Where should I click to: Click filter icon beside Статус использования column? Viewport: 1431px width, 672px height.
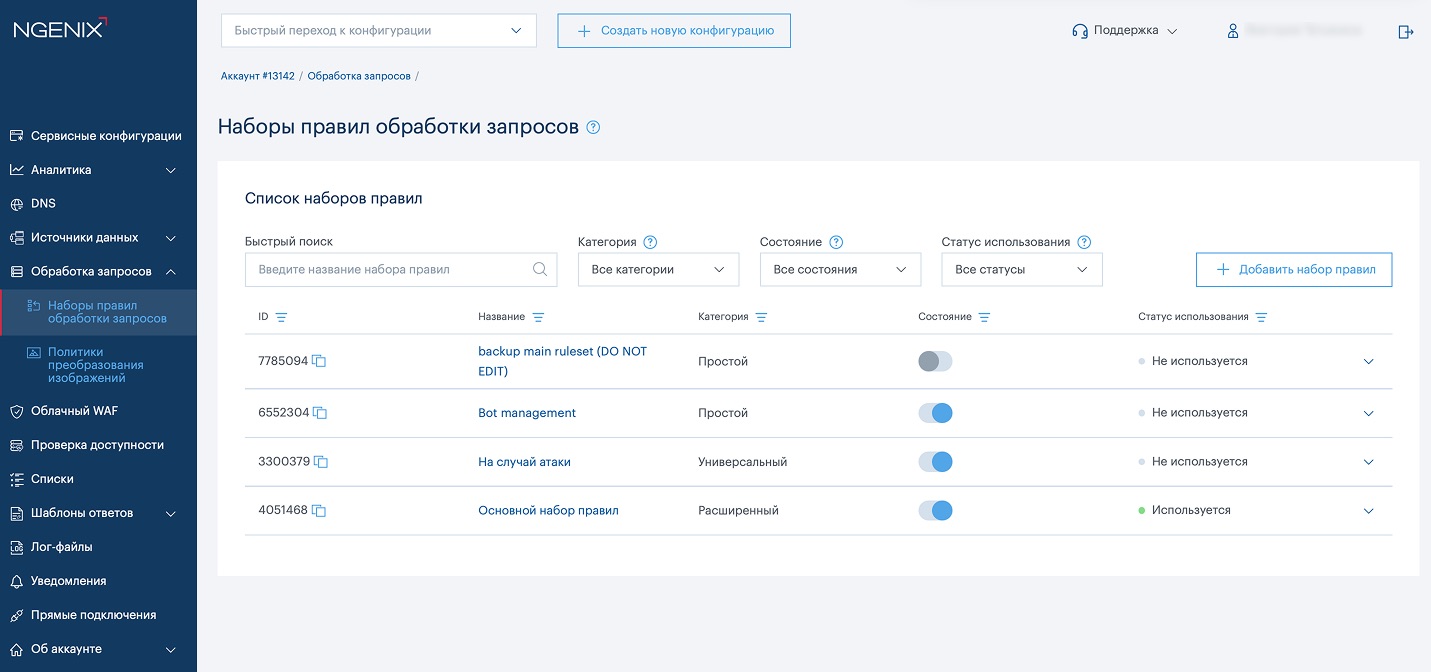(x=1261, y=317)
